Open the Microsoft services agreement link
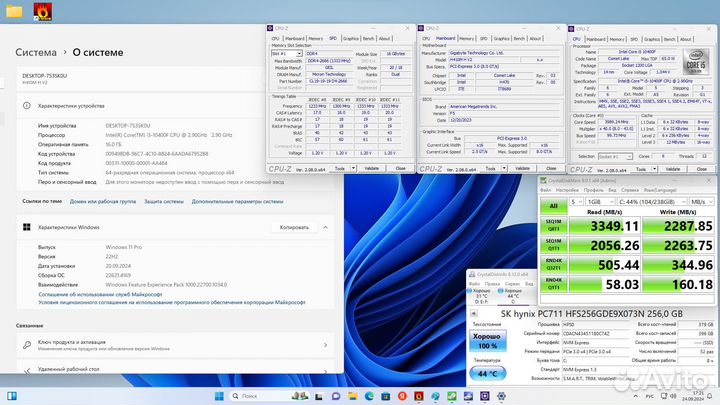 pyautogui.click(x=100, y=294)
